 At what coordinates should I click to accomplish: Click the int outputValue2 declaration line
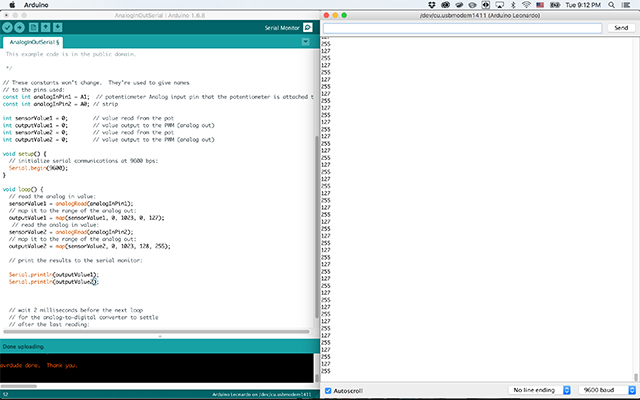[108, 140]
